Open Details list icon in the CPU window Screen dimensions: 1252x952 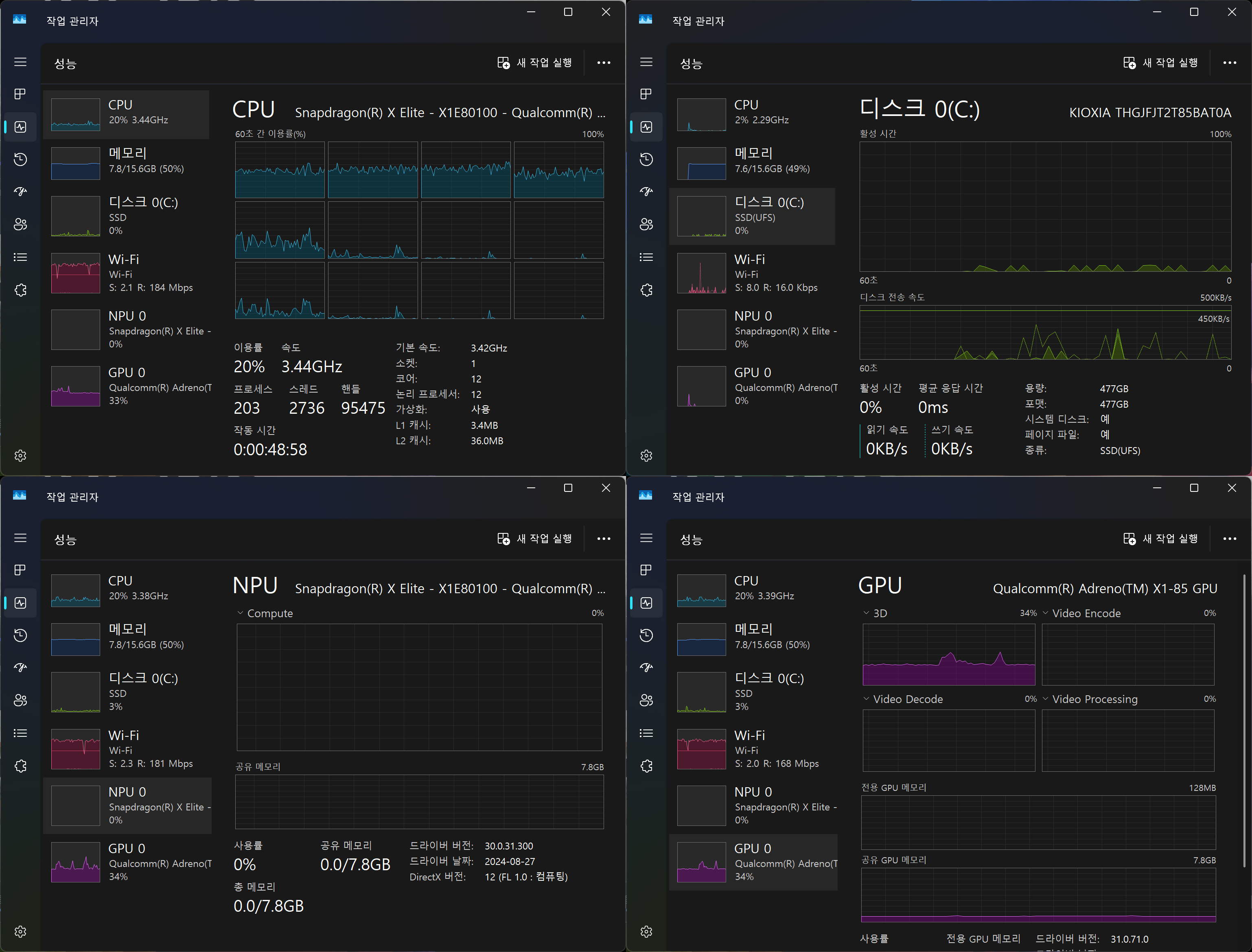20,257
